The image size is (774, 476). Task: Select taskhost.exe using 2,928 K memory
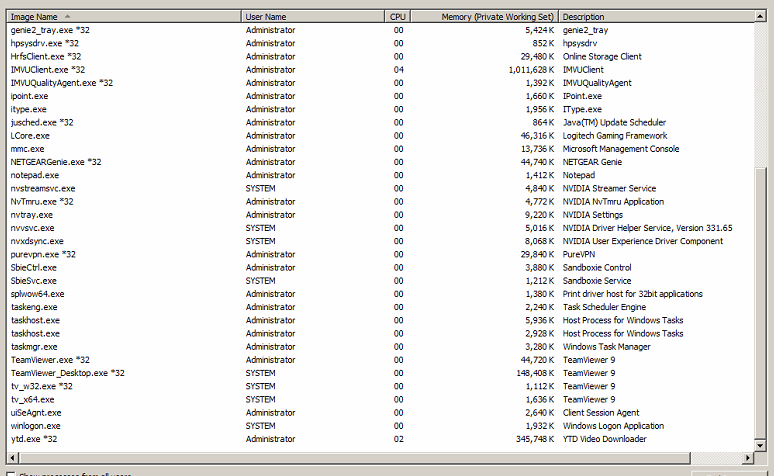point(380,333)
